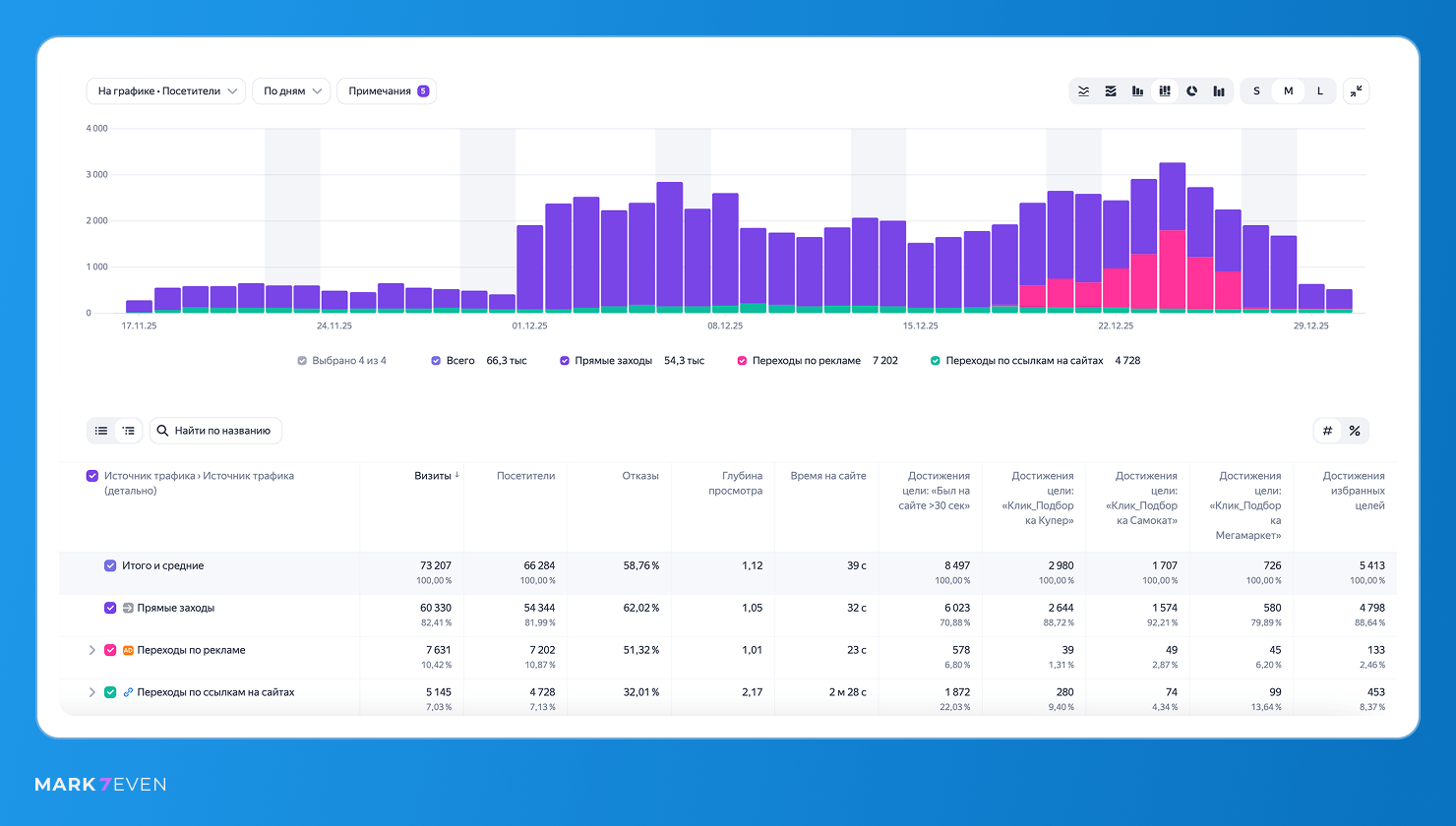Switch table to tree list view icon

(129, 431)
